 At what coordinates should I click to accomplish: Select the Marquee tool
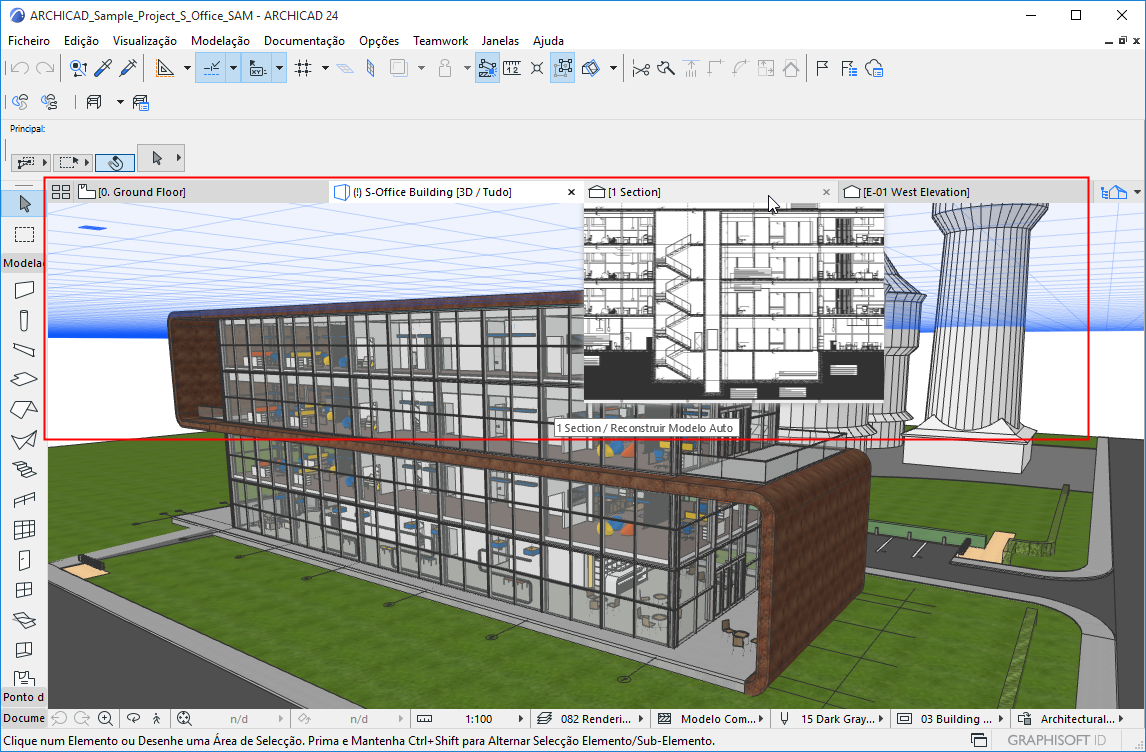click(x=24, y=234)
